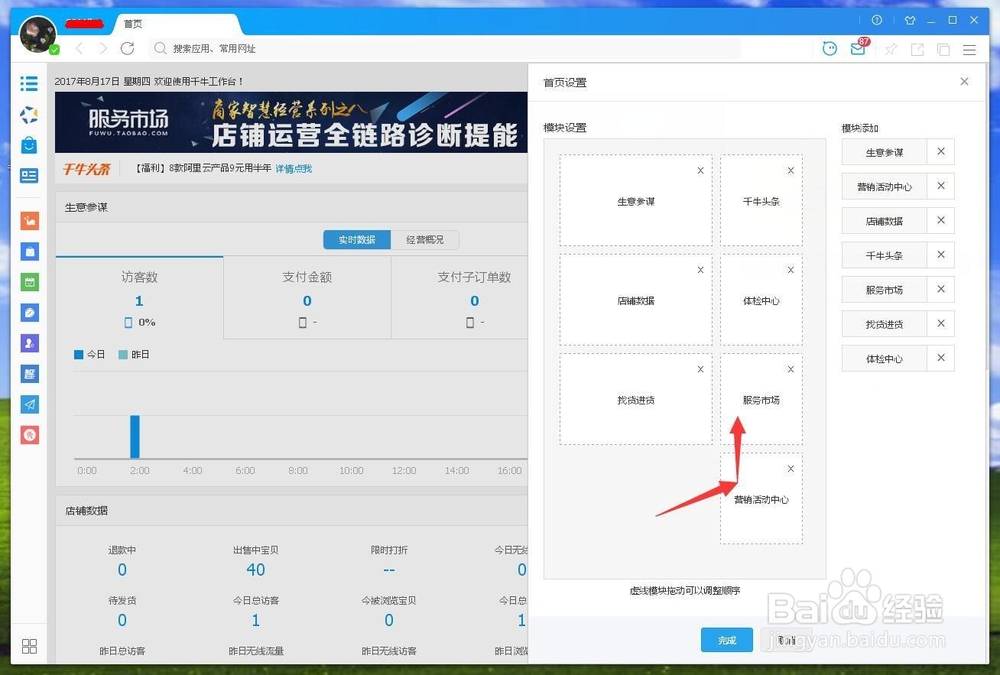This screenshot has width=1000, height=675.
Task: Remove 营销活动中心 module box from layout
Action: click(790, 469)
